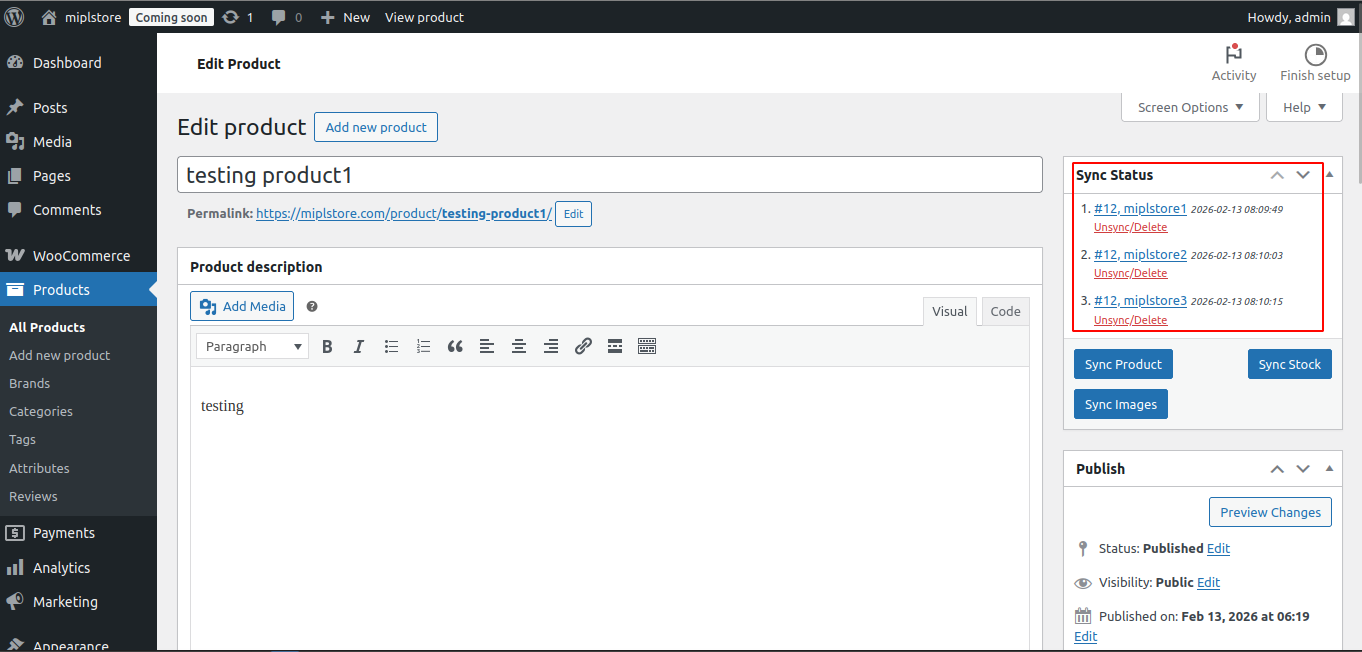Click the Finish setup icon
1362x652 pixels.
pyautogui.click(x=1315, y=55)
